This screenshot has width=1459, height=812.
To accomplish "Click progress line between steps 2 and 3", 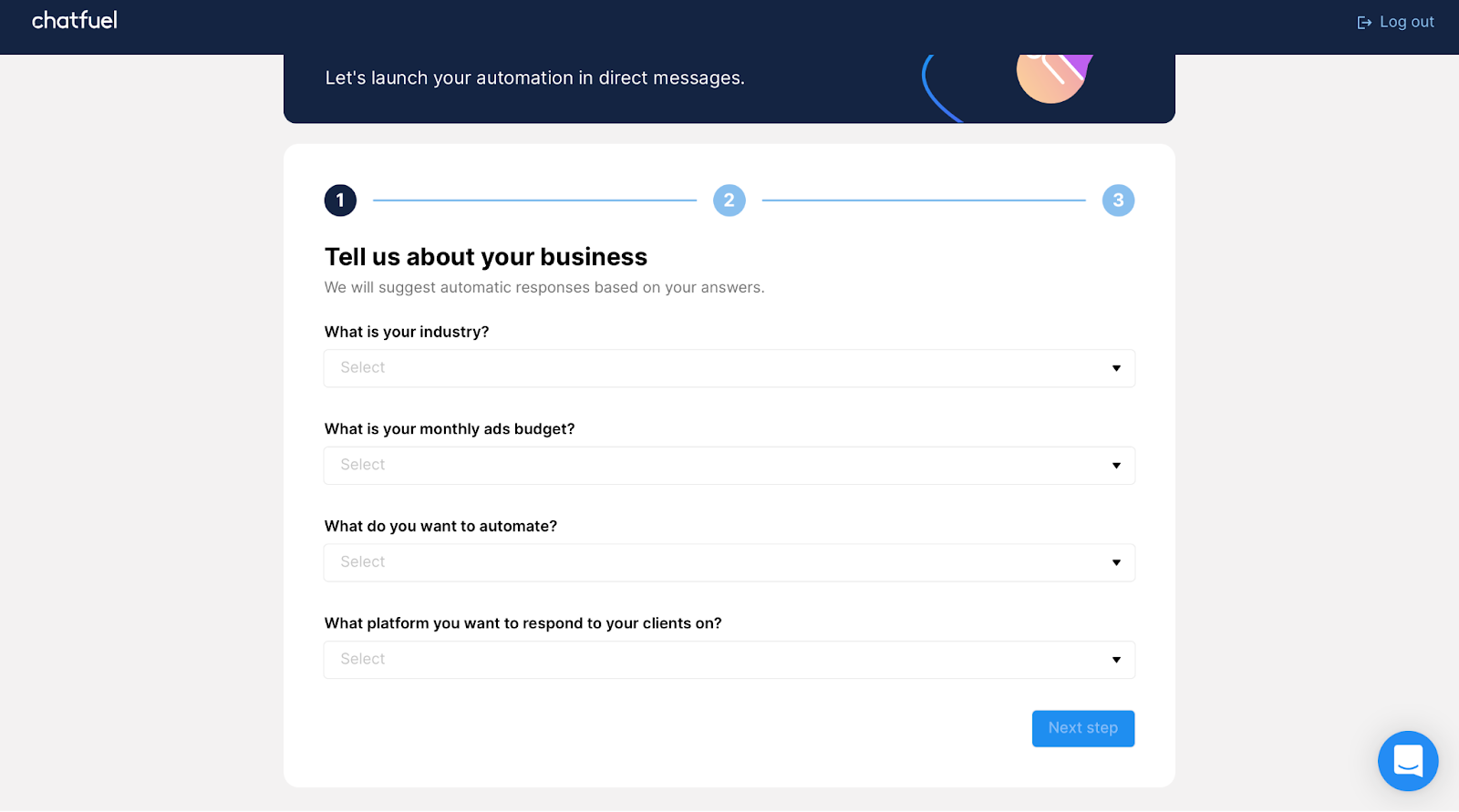I will point(924,200).
